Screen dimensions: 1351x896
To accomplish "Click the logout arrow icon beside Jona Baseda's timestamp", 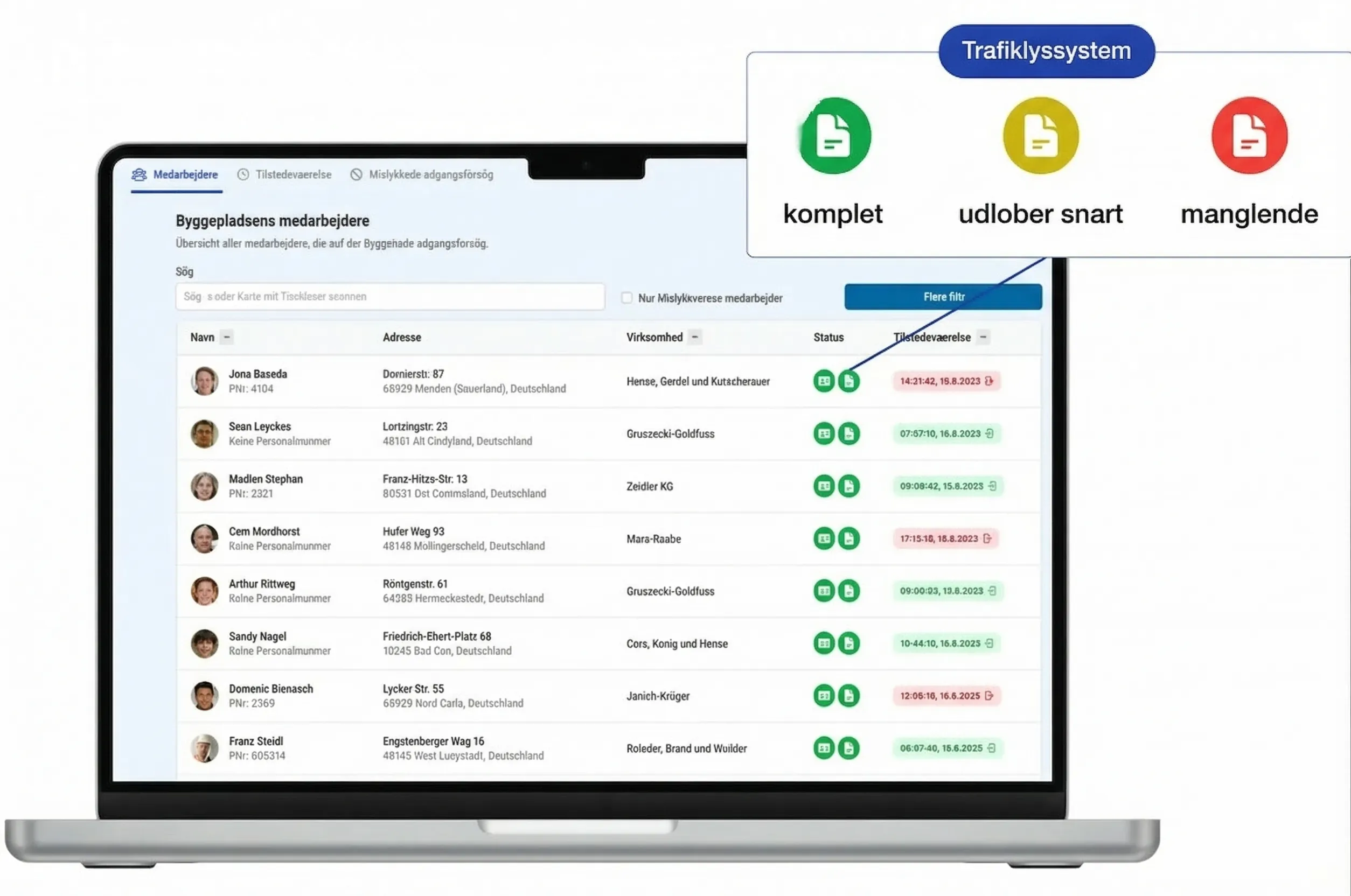I will click(989, 381).
